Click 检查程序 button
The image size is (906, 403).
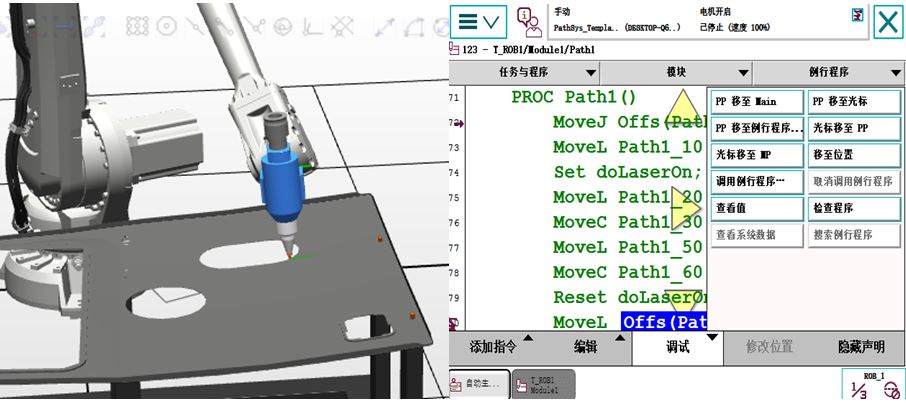click(854, 208)
